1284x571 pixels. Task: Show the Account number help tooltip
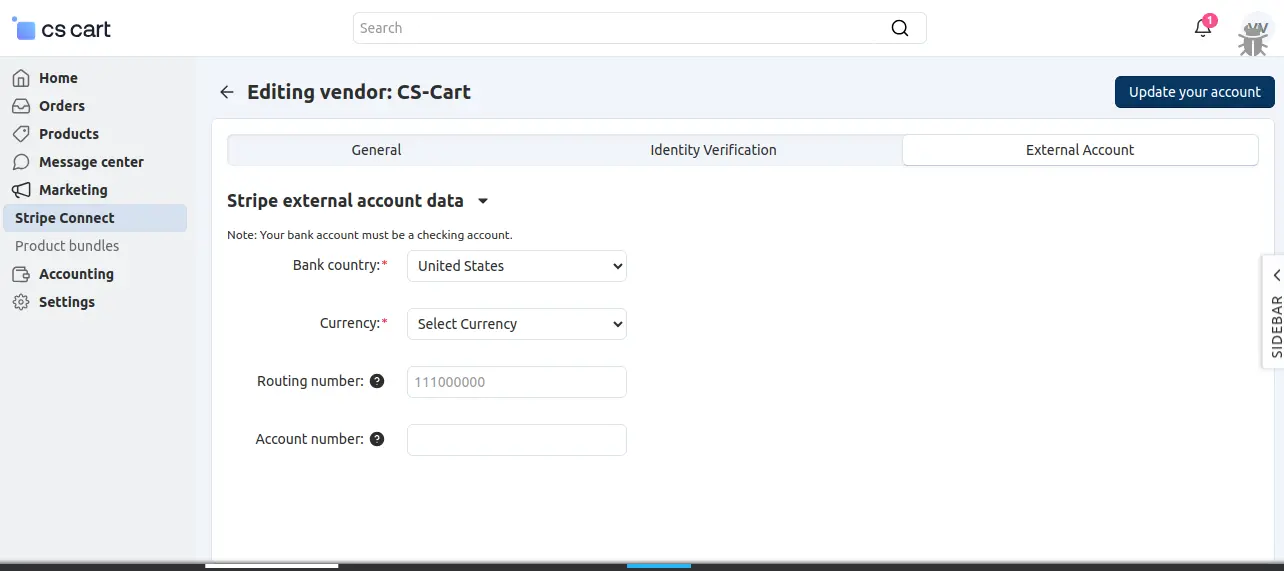pyautogui.click(x=377, y=439)
